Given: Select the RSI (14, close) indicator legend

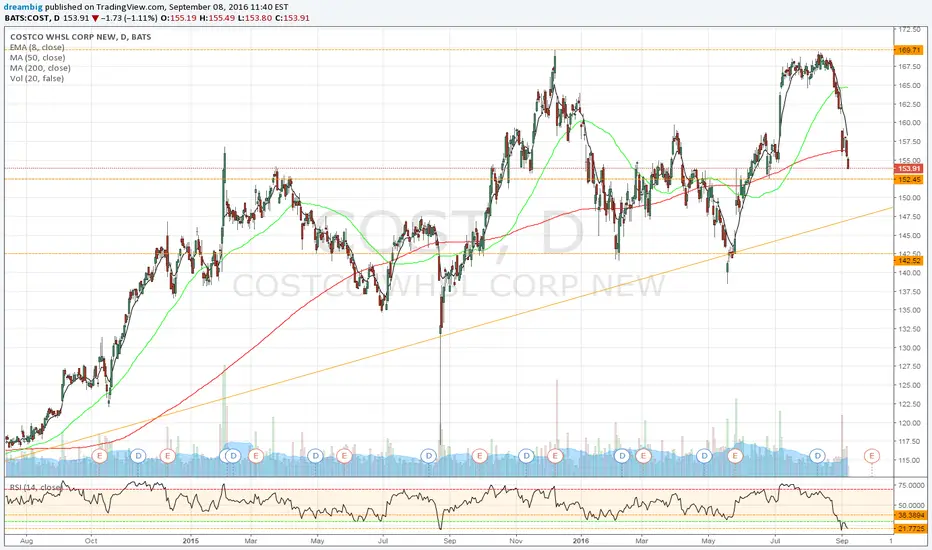Looking at the screenshot, I should (35, 488).
